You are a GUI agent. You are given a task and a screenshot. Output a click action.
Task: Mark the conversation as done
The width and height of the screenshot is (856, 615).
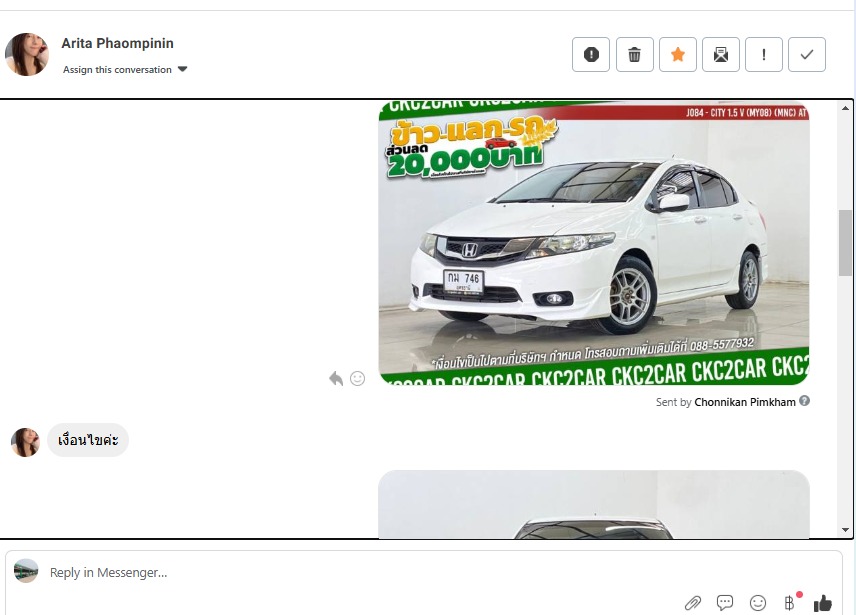click(x=807, y=55)
